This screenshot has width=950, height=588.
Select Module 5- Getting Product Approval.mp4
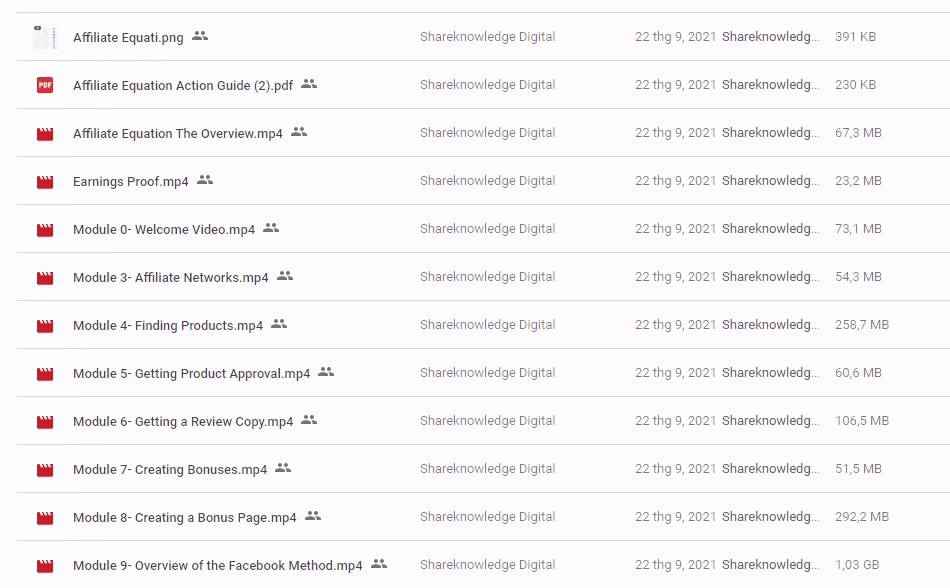coord(191,374)
